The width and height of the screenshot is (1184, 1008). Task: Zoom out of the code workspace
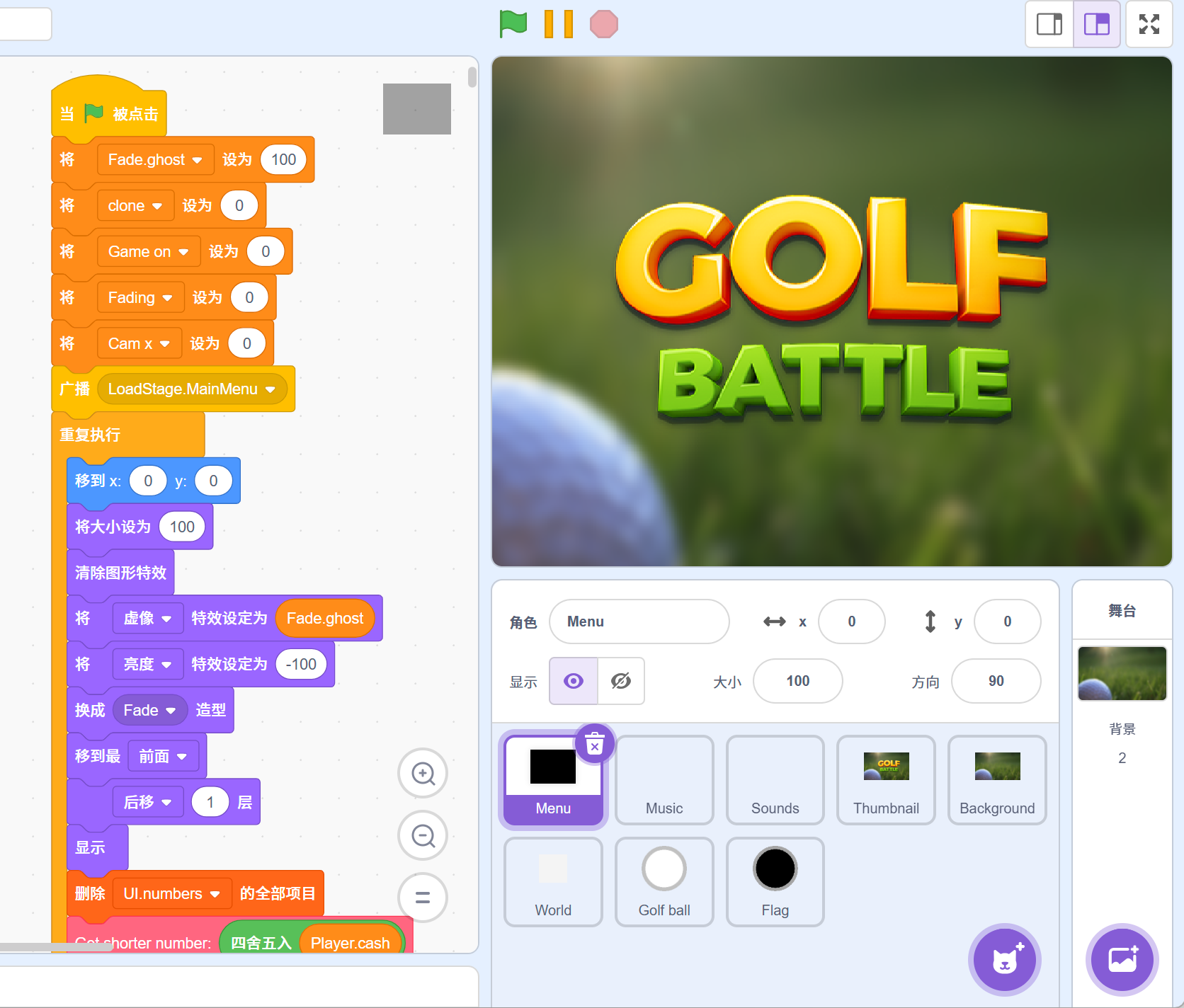click(x=423, y=836)
